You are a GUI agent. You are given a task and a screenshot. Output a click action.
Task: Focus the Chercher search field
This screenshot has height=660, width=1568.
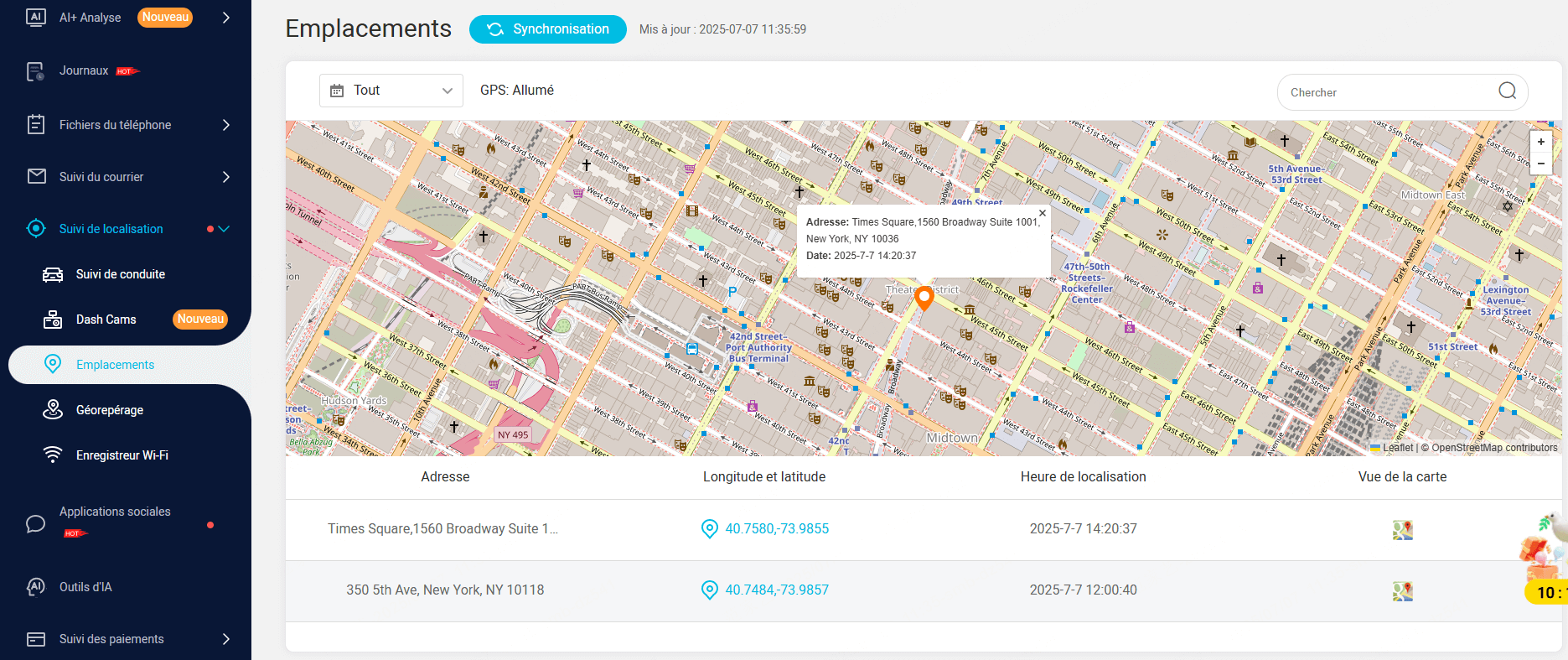tap(1403, 92)
